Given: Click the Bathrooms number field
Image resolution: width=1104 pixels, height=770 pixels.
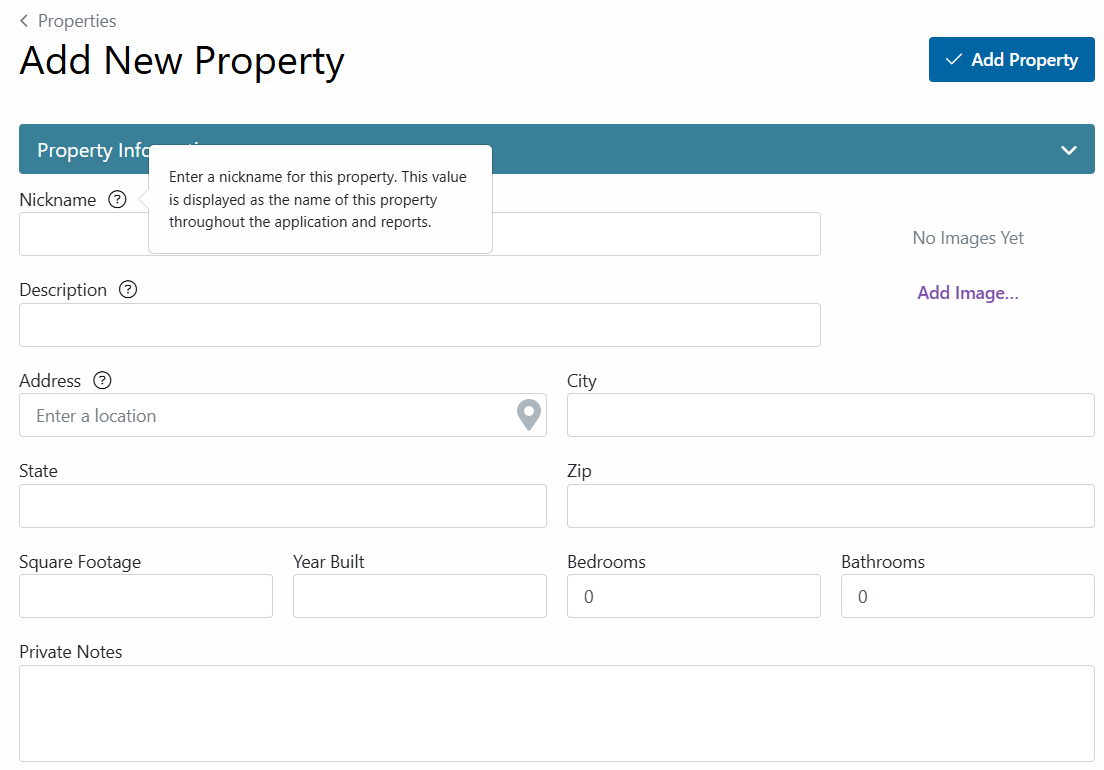Looking at the screenshot, I should coord(967,596).
